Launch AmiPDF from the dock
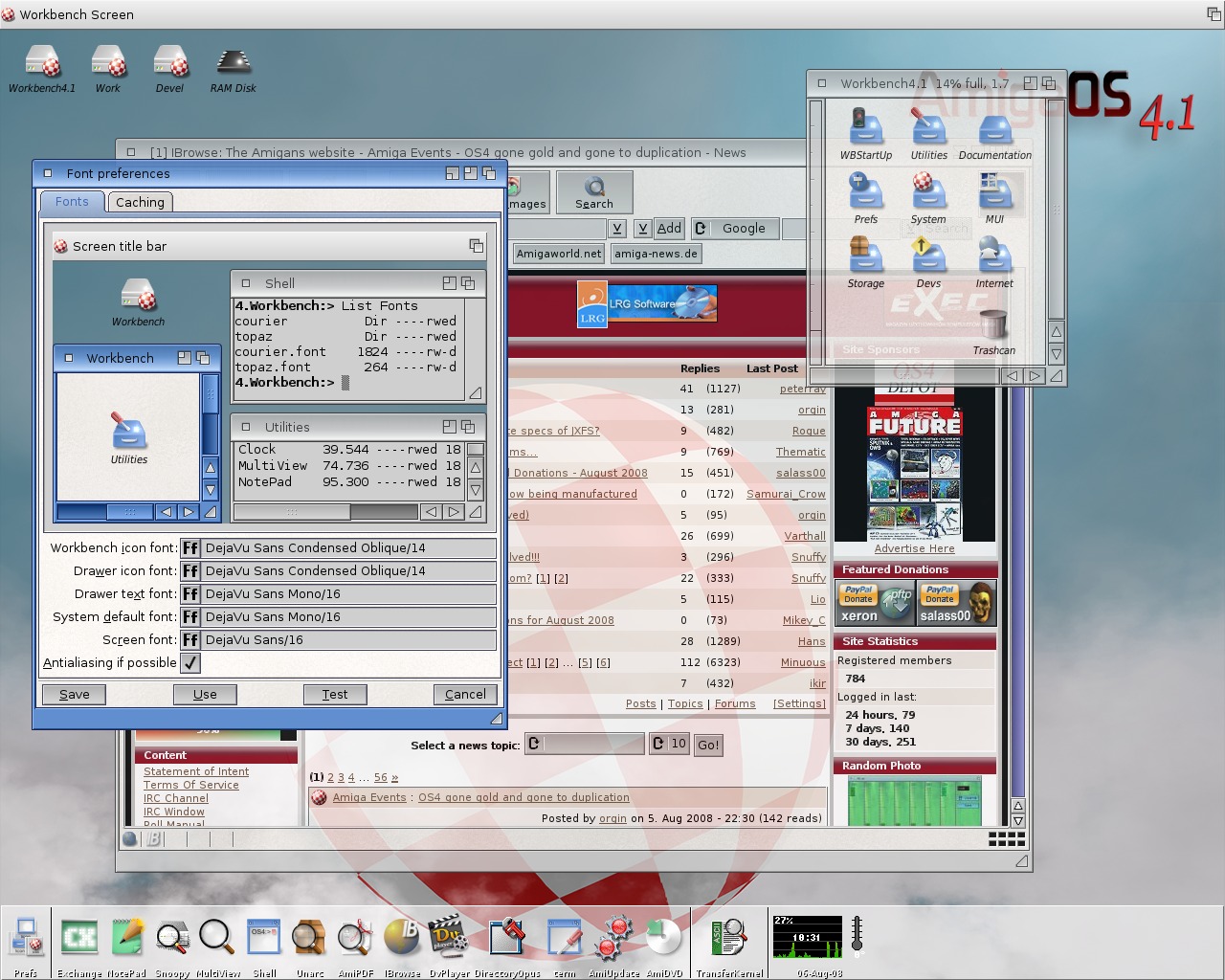The width and height of the screenshot is (1225, 980). (355, 938)
